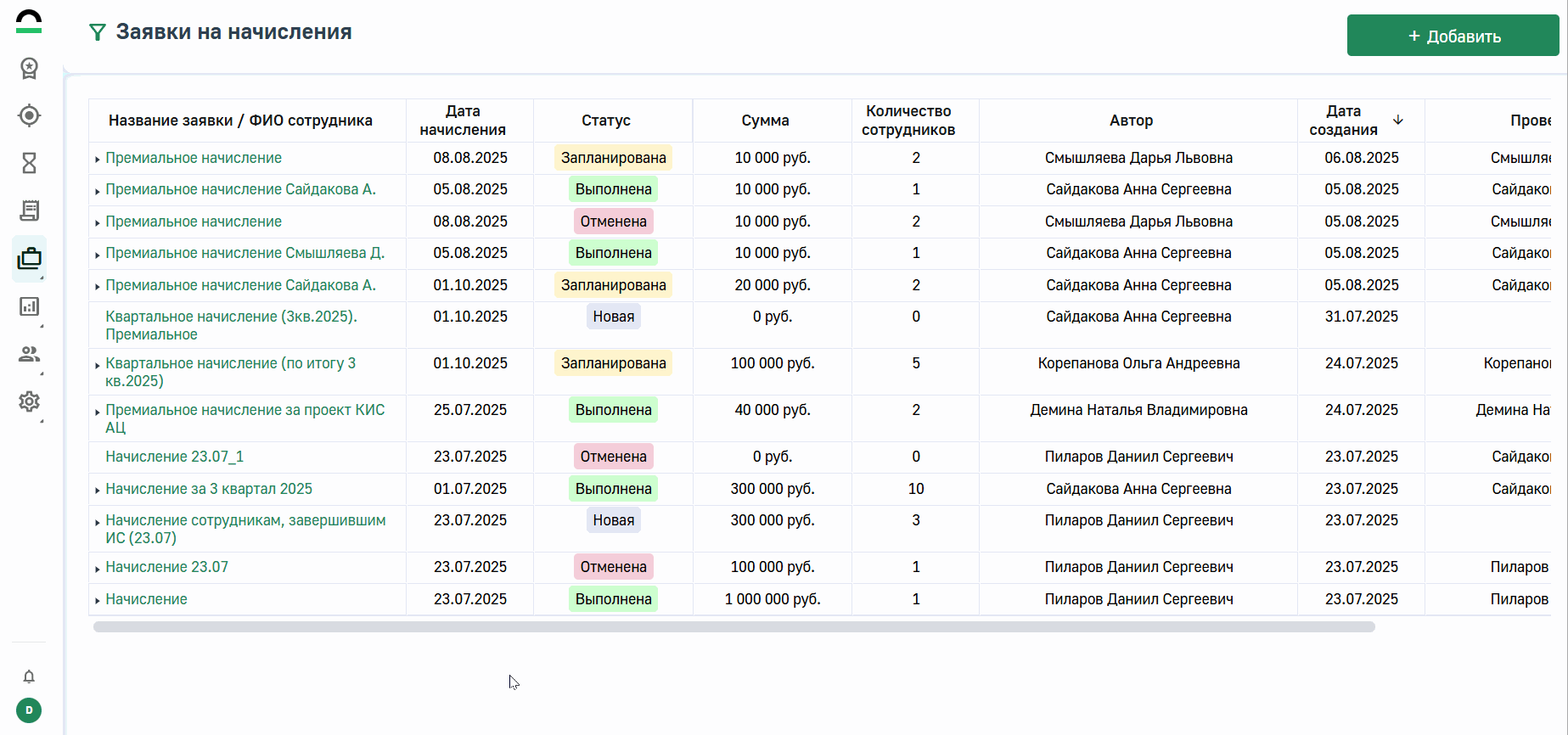This screenshot has width=1568, height=735.
Task: Click the horizontal scrollbar under the table
Action: [733, 627]
